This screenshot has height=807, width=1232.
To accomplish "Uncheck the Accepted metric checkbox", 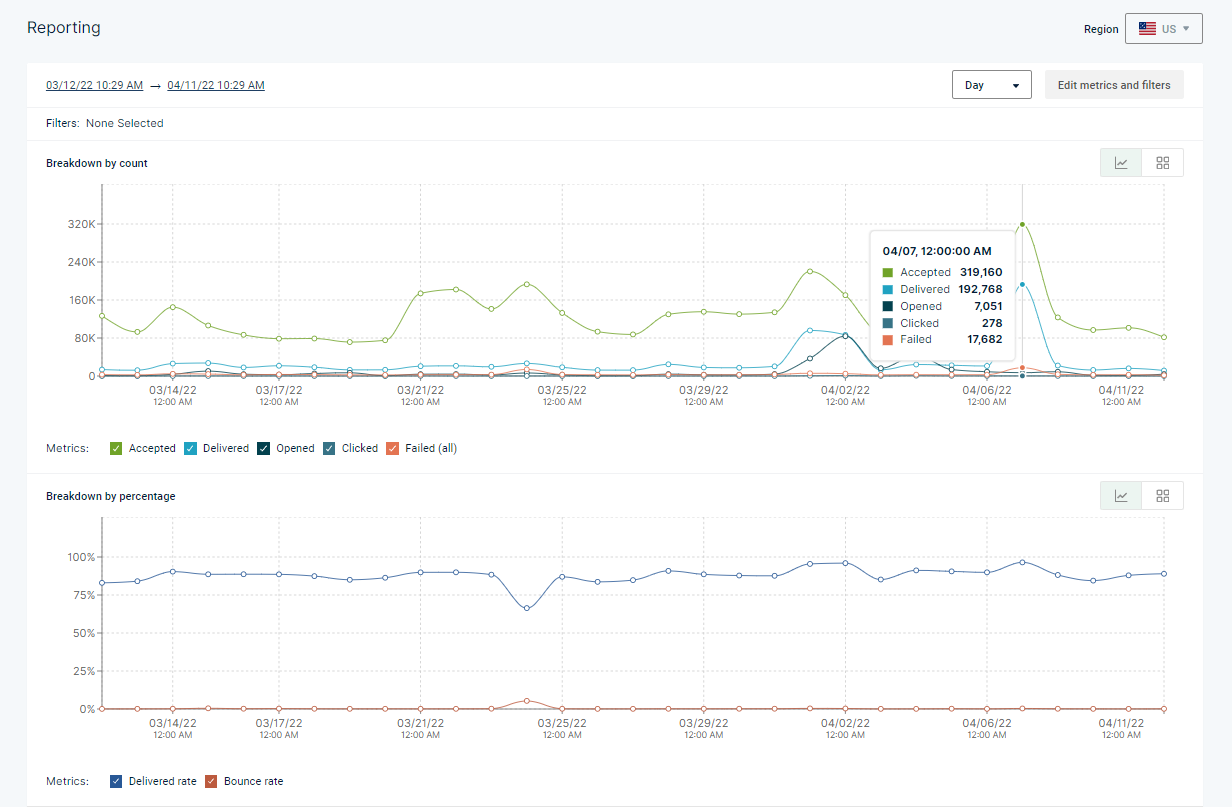I will click(116, 448).
